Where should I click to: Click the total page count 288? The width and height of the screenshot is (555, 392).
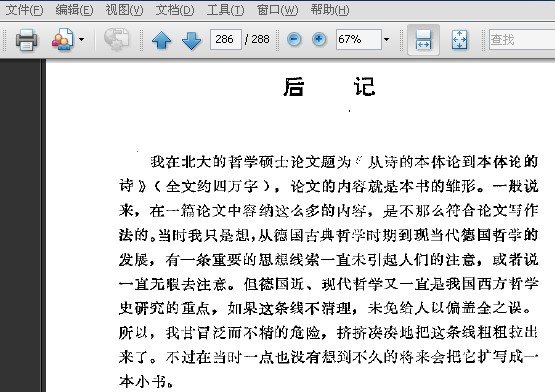(260, 39)
